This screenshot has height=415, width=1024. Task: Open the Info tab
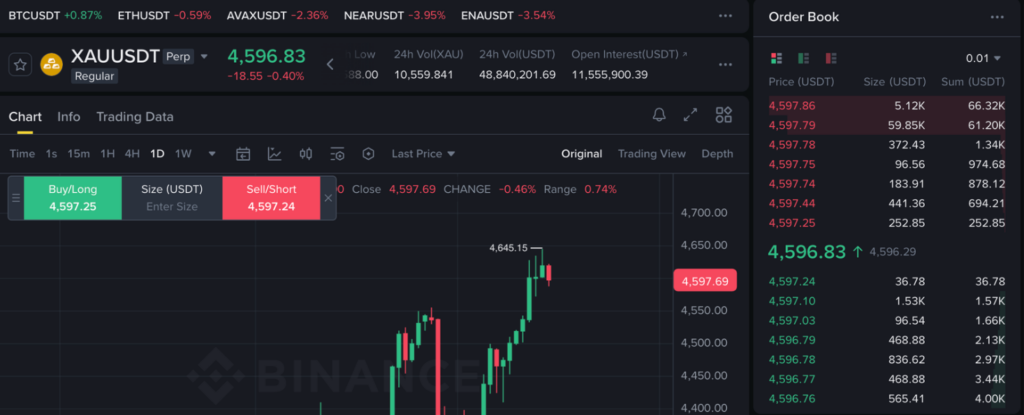click(69, 117)
